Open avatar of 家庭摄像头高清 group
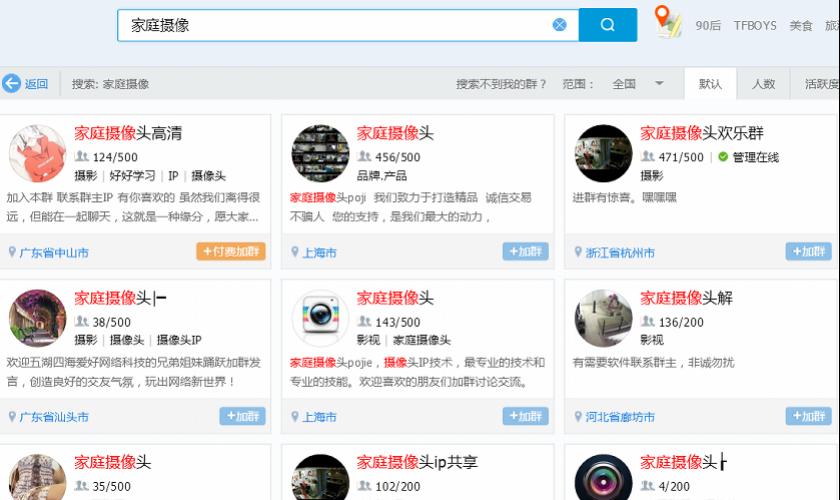Viewport: 840px width, 500px height. pyautogui.click(x=38, y=153)
